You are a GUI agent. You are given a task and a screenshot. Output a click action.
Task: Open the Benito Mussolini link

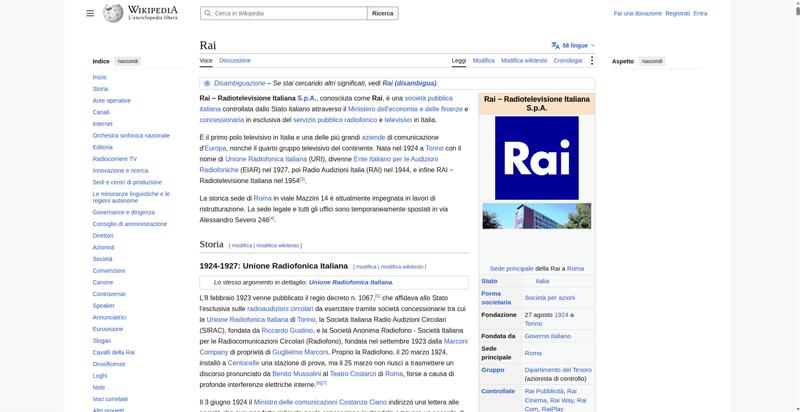tap(296, 374)
